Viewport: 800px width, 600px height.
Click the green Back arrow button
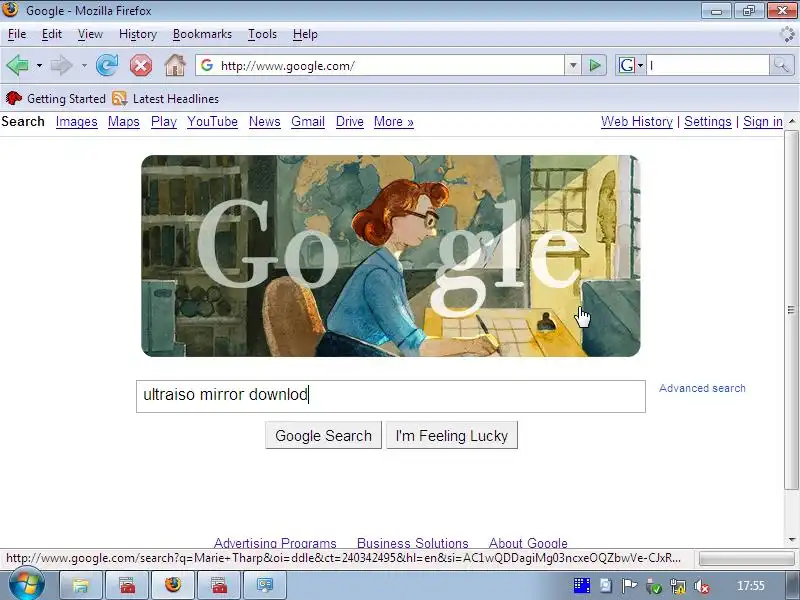(18, 65)
